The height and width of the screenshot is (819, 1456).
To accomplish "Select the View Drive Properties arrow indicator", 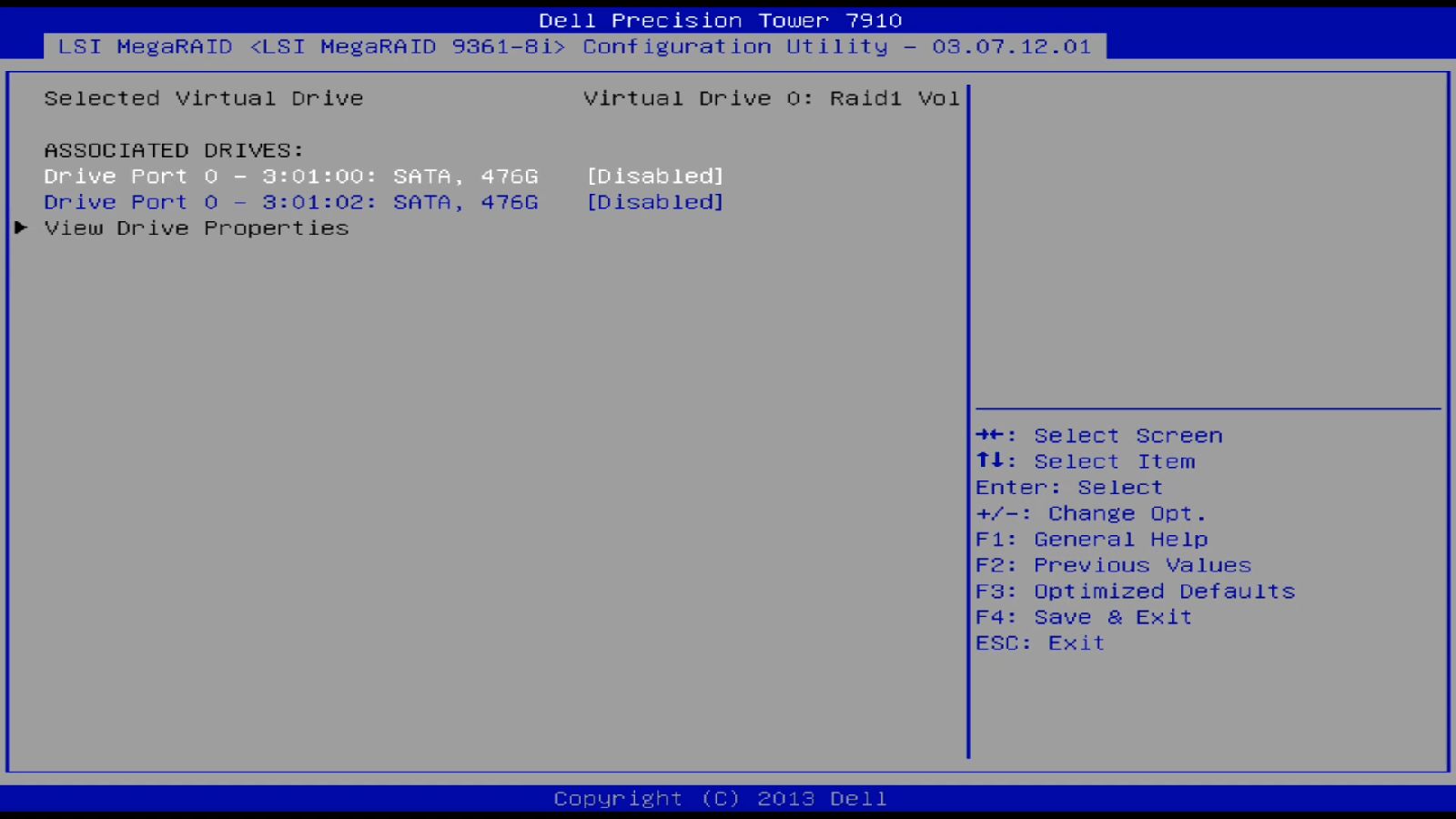I will click(x=21, y=228).
